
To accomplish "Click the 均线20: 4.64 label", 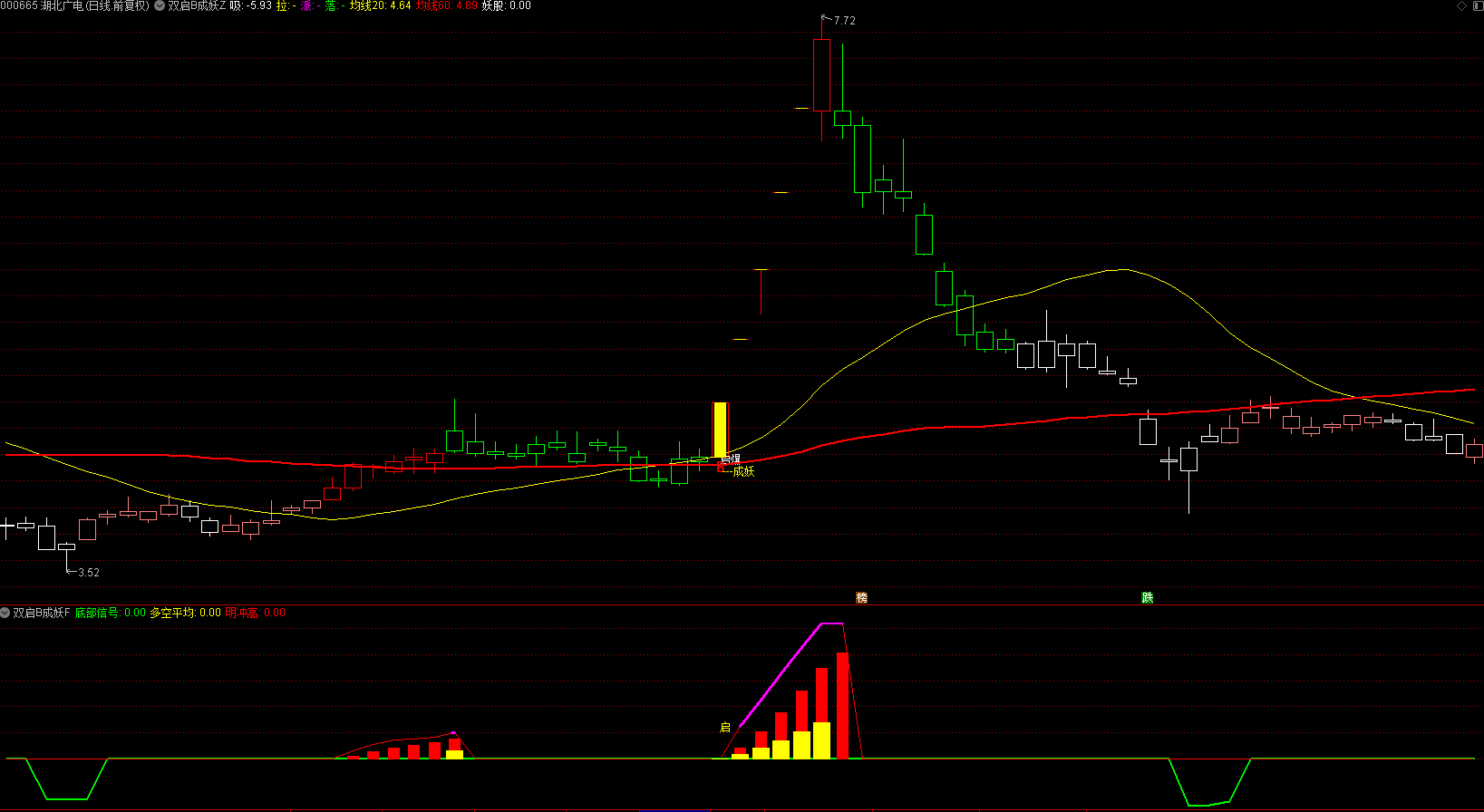I will [380, 5].
